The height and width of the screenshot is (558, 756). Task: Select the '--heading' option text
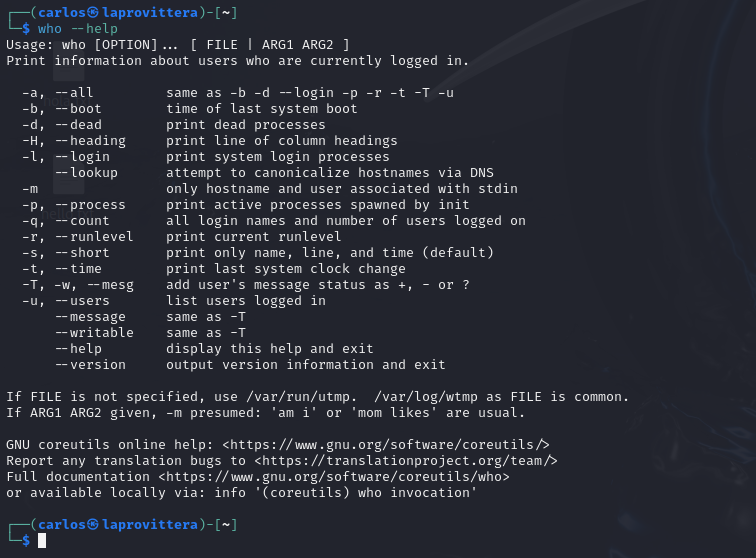click(x=90, y=140)
